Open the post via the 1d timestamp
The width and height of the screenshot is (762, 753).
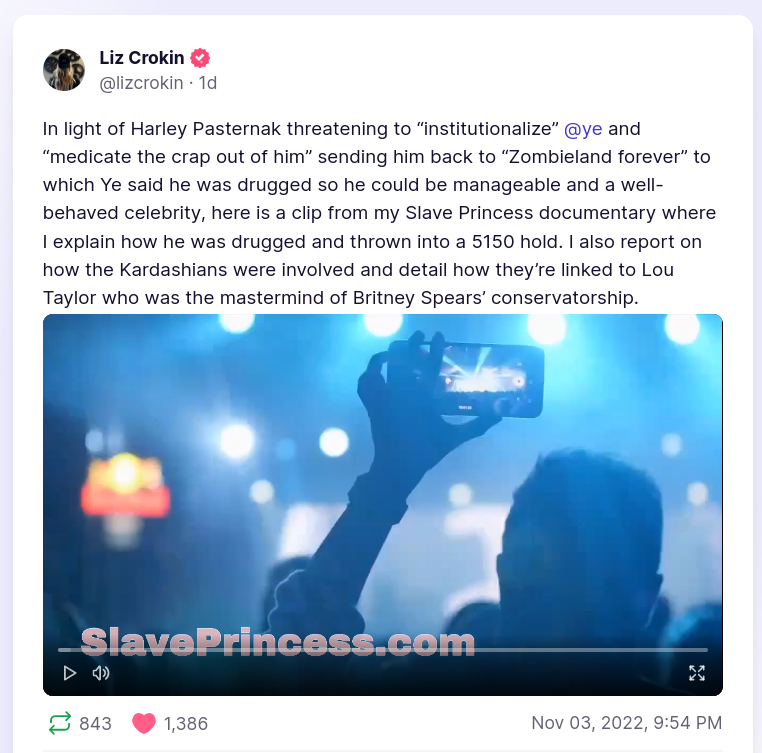pyautogui.click(x=208, y=83)
